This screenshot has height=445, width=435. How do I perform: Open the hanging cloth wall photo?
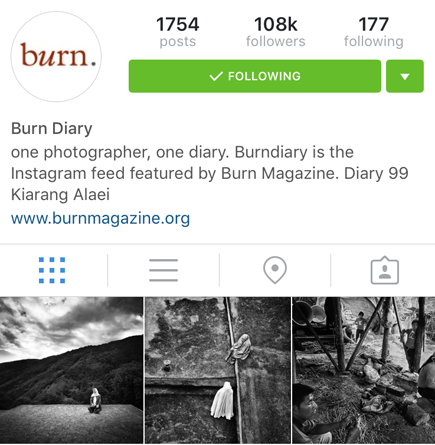[218, 370]
